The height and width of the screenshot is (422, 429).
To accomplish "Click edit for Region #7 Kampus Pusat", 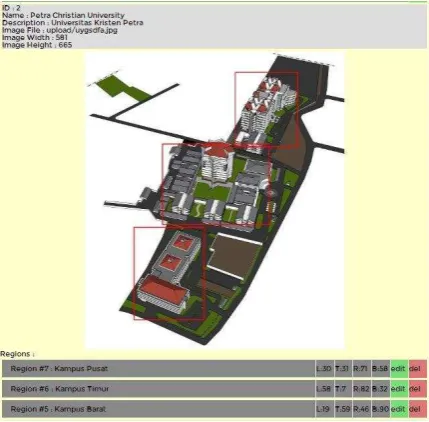I will 399,369.
